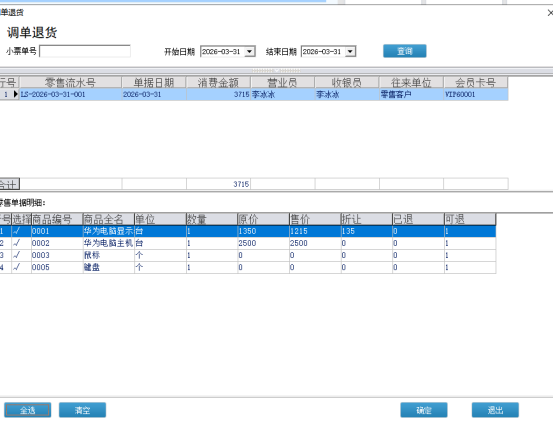This screenshot has width=553, height=423.
Task: Focus the 小票单号 input field
Action: (x=85, y=51)
